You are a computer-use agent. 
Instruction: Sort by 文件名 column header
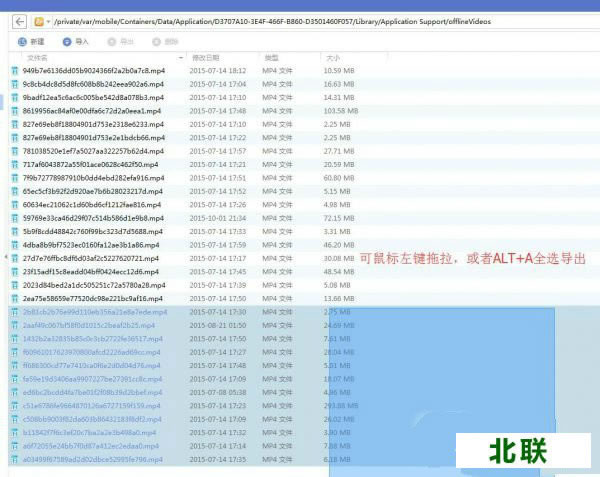tap(40, 58)
